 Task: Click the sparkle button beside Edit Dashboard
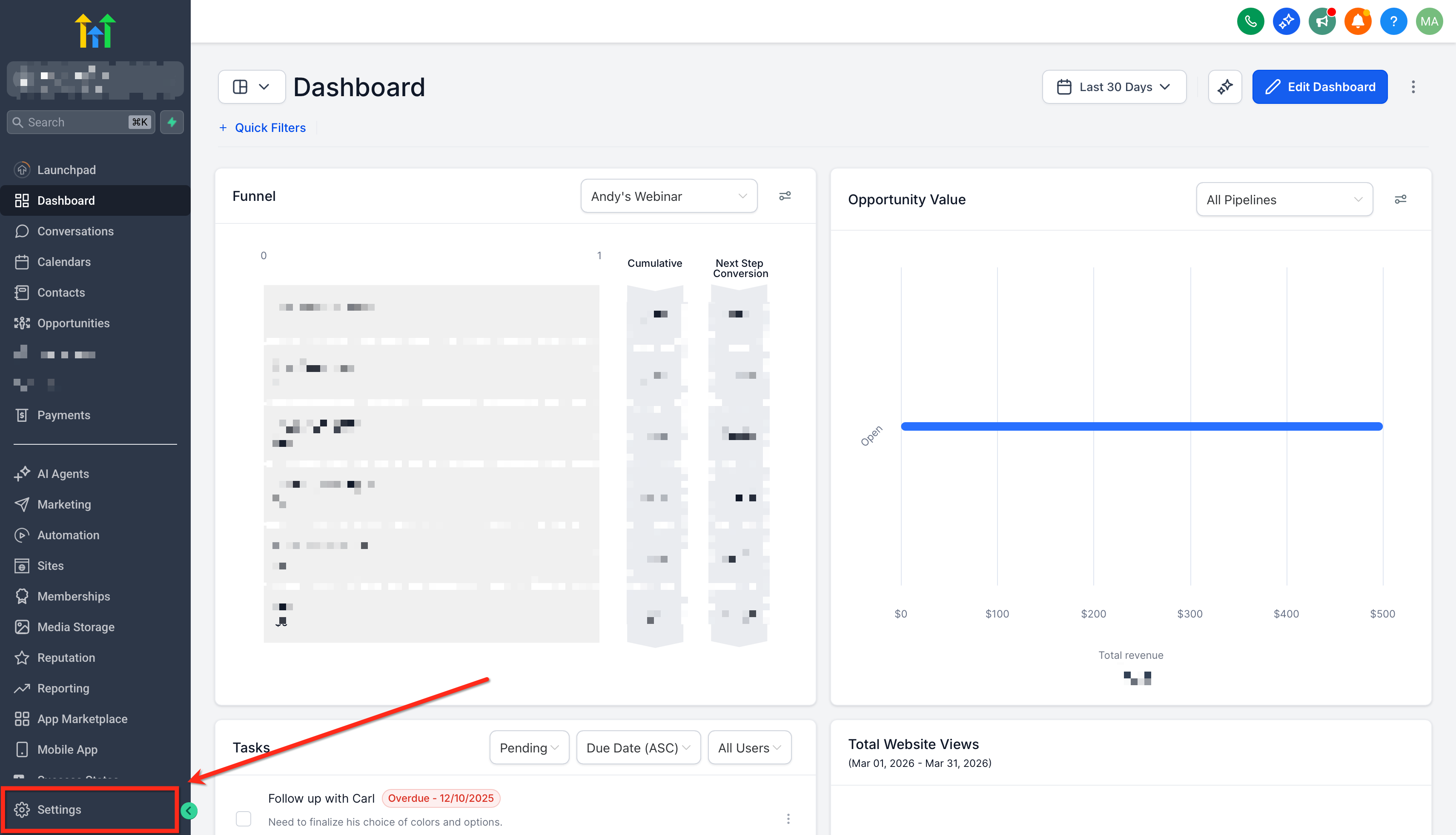pos(1225,87)
